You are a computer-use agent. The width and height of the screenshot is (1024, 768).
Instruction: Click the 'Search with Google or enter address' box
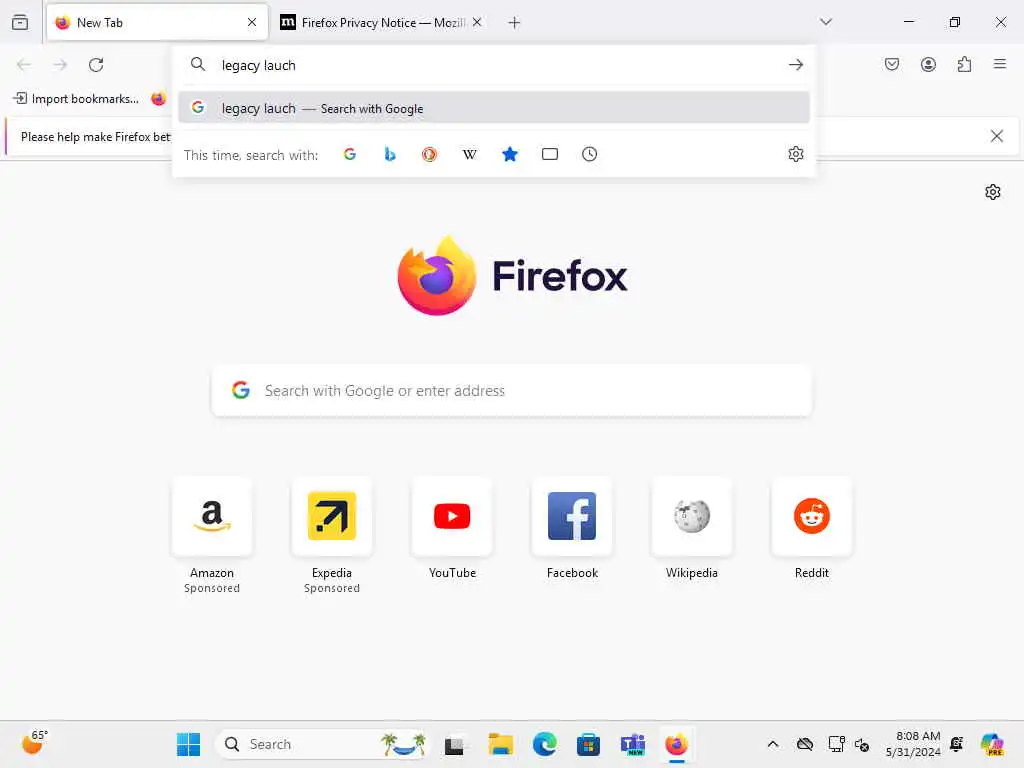(x=512, y=391)
